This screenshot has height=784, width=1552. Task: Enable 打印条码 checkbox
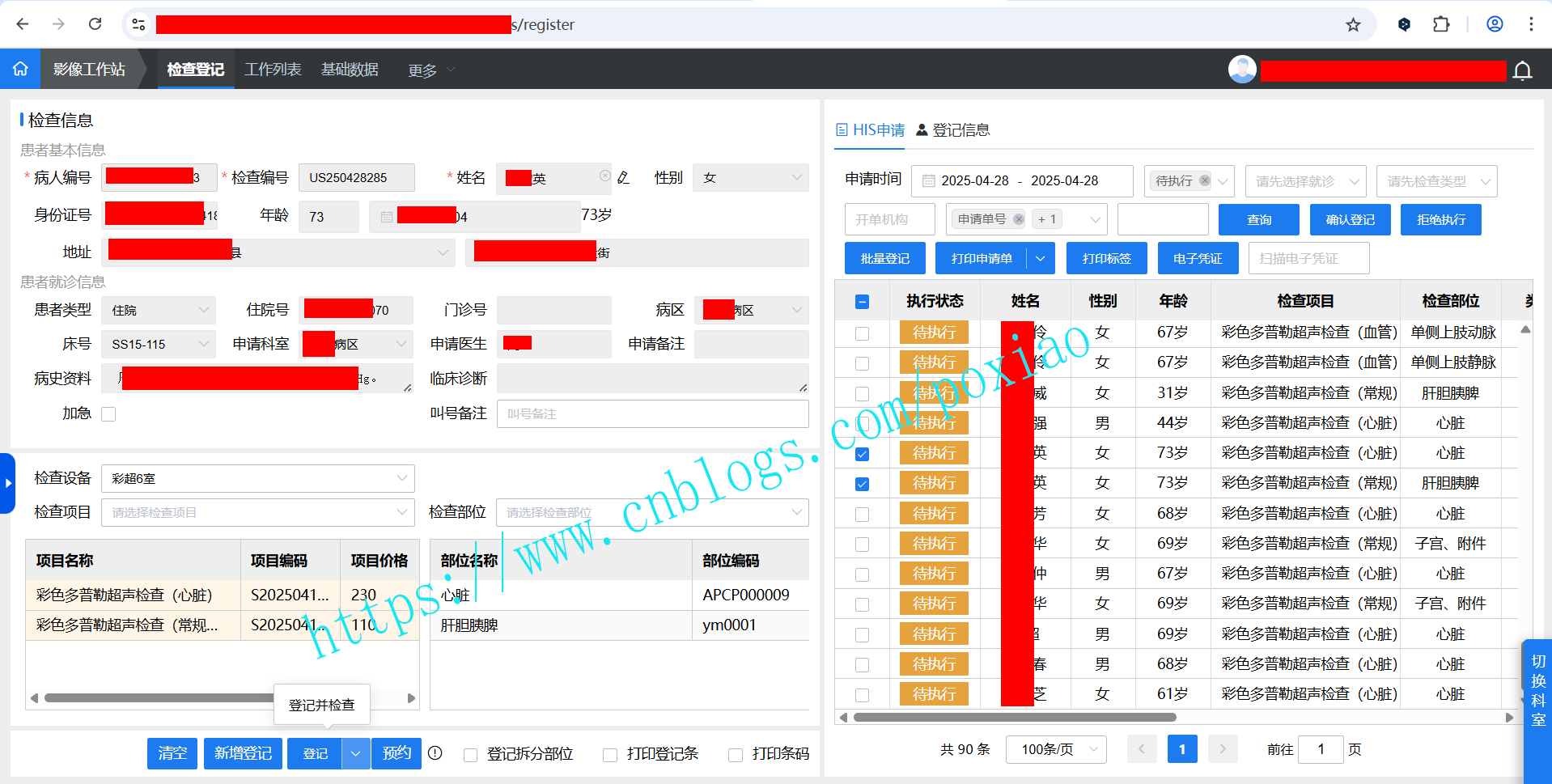736,755
